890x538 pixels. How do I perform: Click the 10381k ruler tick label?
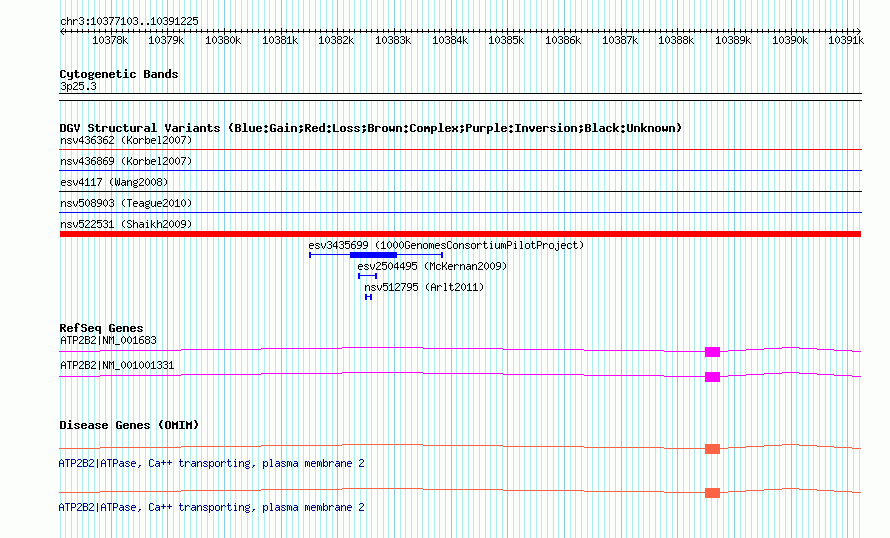(280, 40)
